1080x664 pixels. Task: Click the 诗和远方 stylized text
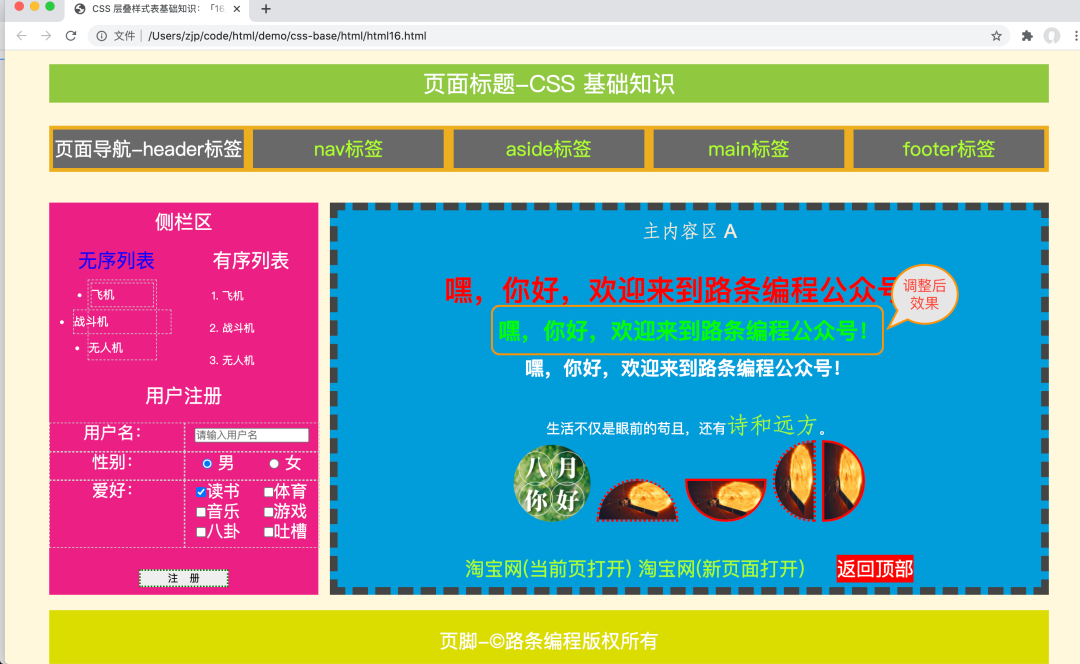click(772, 426)
